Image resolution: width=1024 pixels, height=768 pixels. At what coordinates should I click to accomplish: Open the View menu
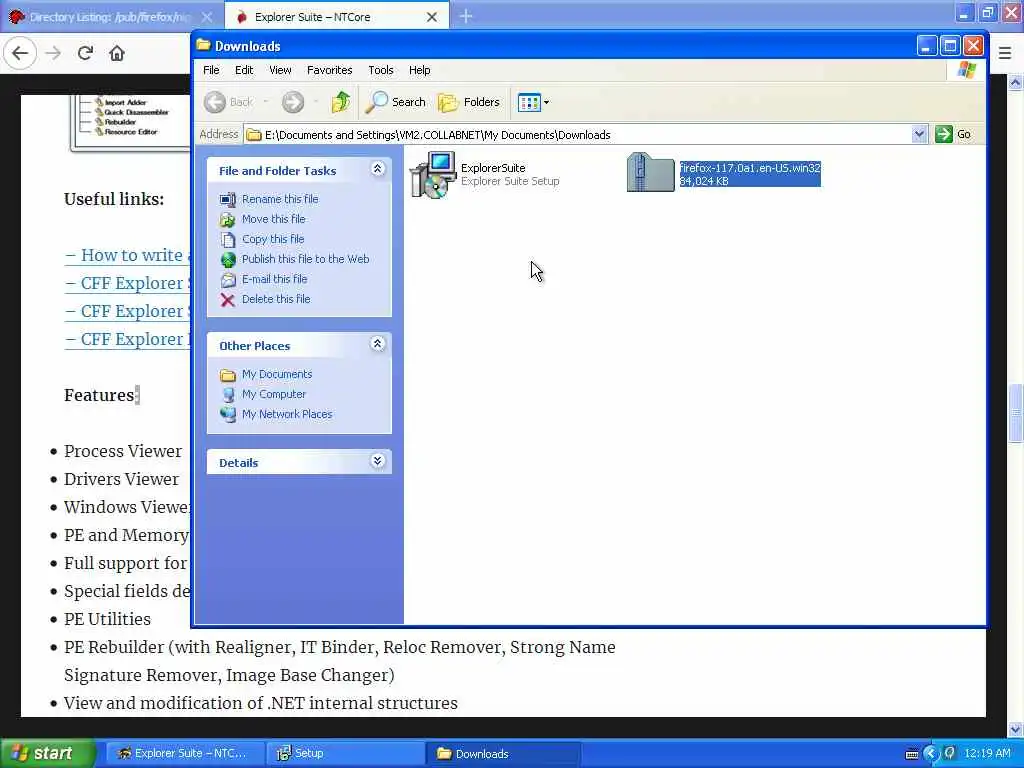coord(280,70)
